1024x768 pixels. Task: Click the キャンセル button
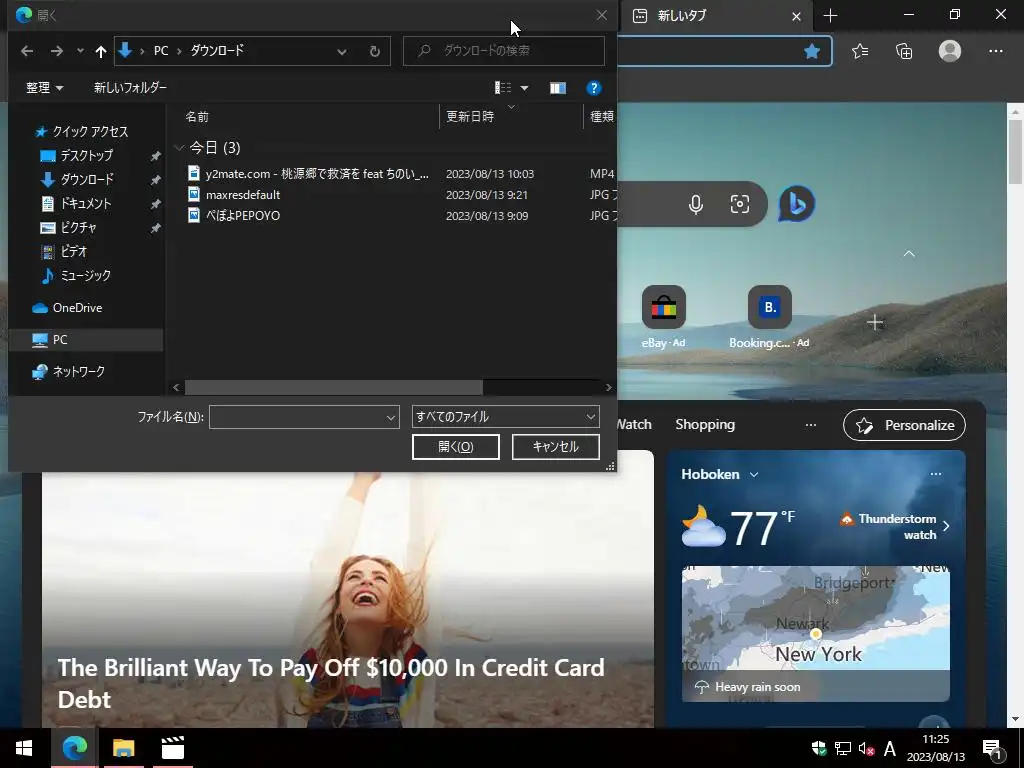(556, 447)
